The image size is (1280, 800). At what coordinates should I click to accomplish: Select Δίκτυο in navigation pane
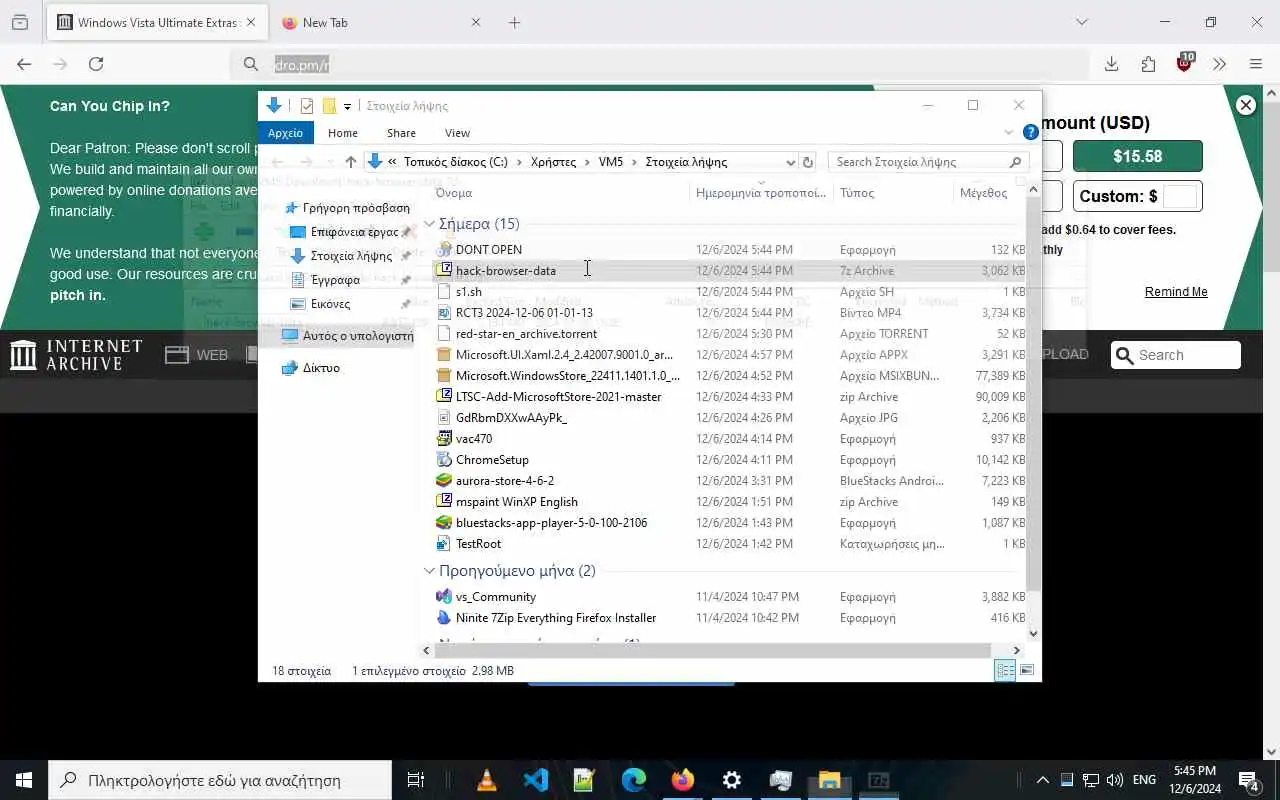point(321,368)
